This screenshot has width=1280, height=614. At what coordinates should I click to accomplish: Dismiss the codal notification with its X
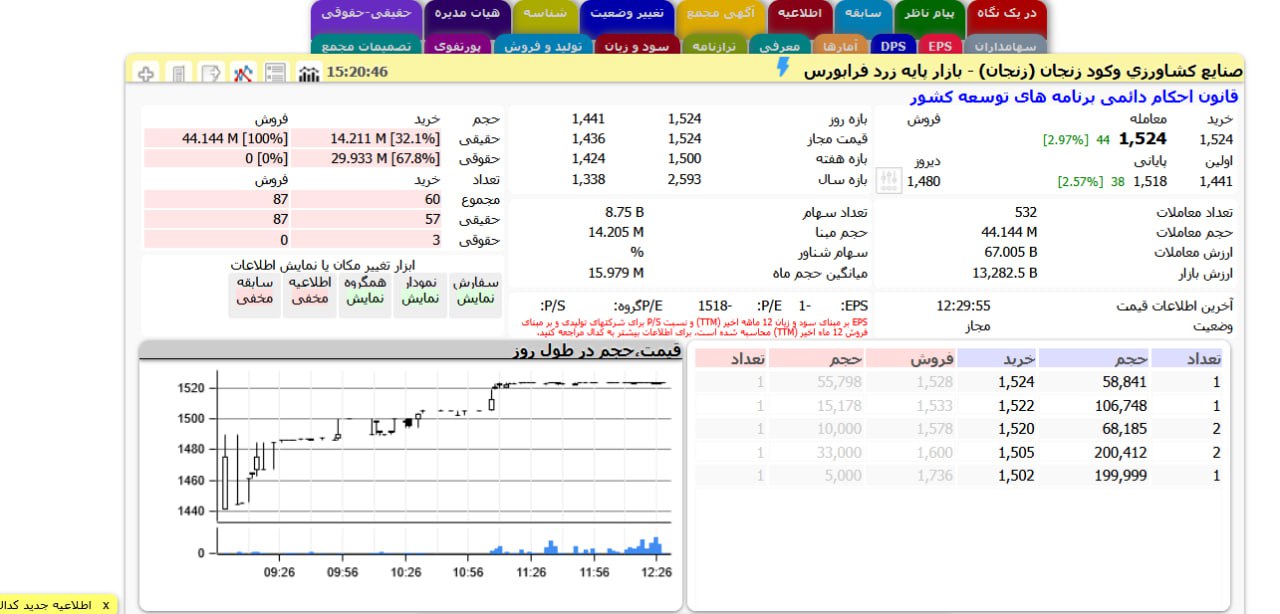[108, 605]
